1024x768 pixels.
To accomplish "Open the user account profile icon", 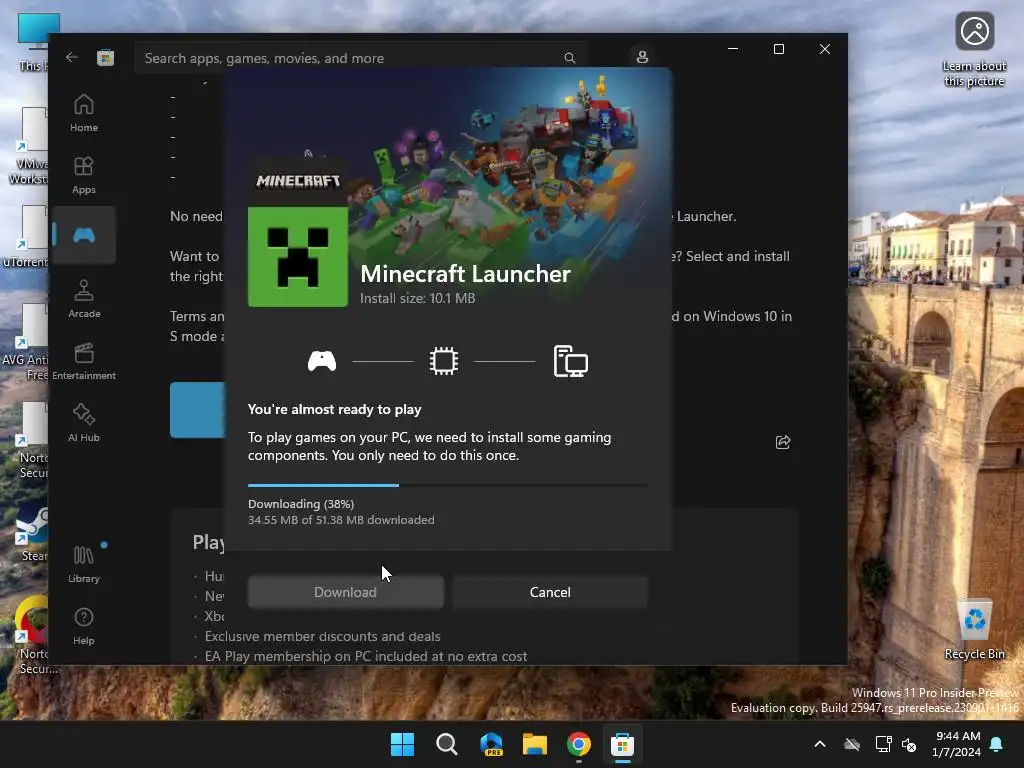I will click(642, 57).
